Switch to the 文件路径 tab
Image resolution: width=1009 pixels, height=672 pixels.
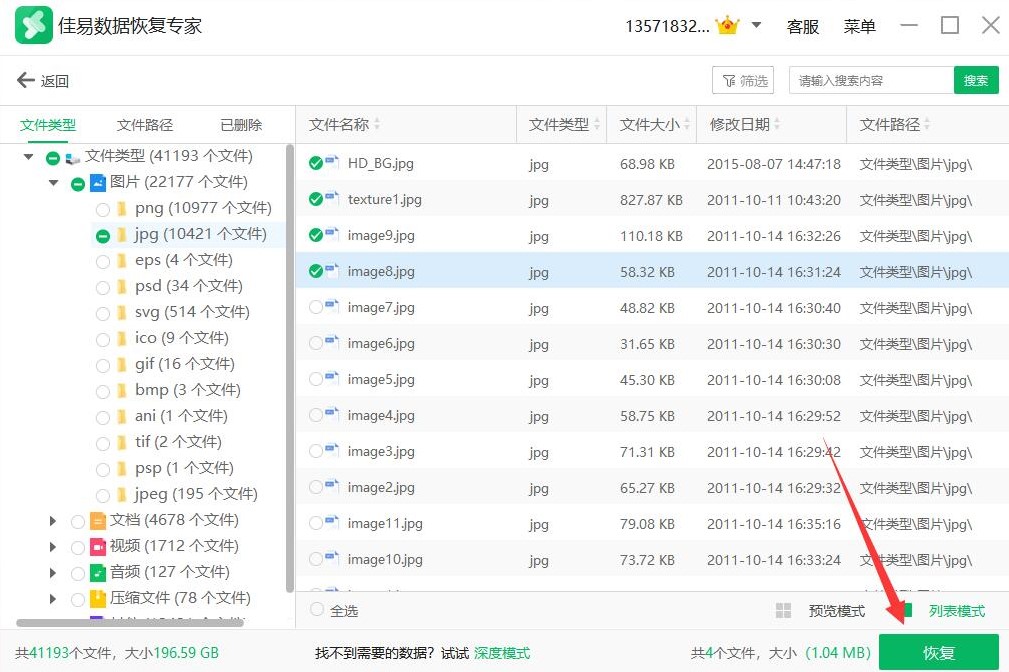click(145, 125)
